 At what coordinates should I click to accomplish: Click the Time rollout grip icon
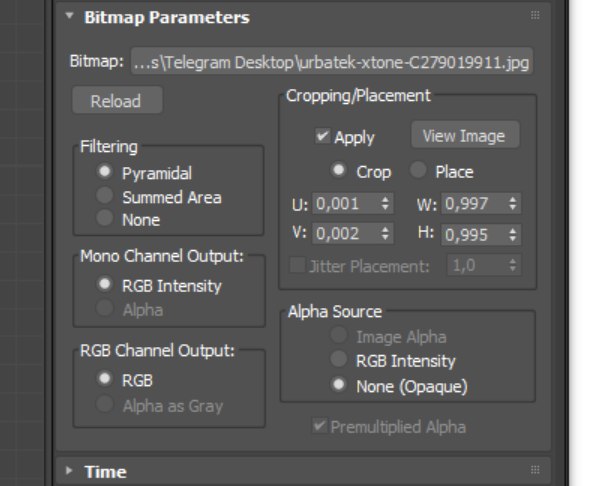[535, 470]
